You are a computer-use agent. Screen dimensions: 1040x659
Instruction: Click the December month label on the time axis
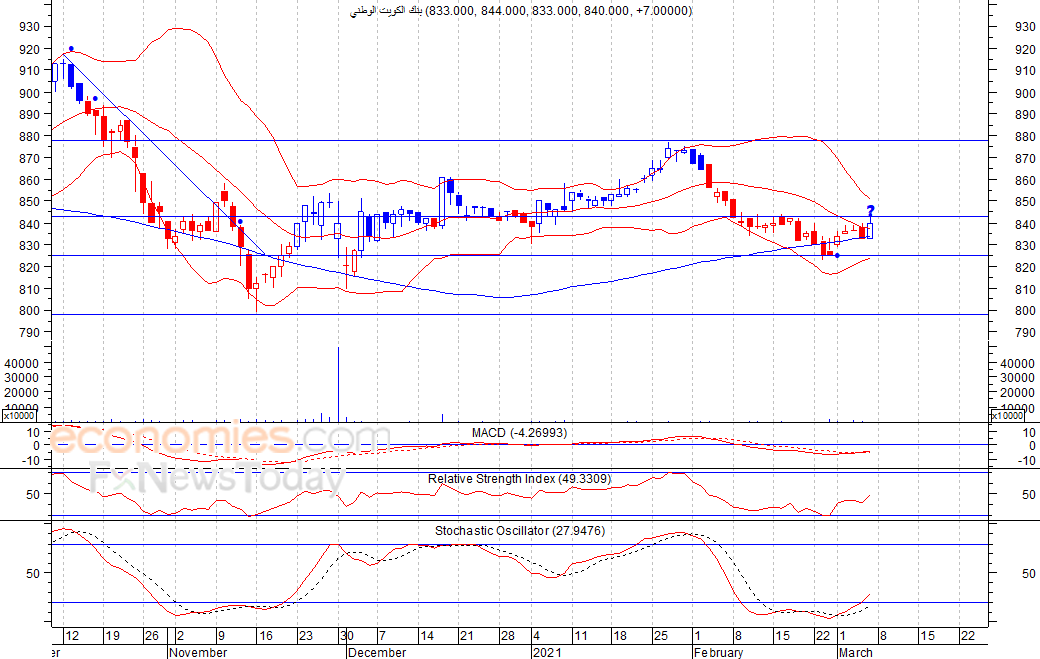(x=377, y=652)
